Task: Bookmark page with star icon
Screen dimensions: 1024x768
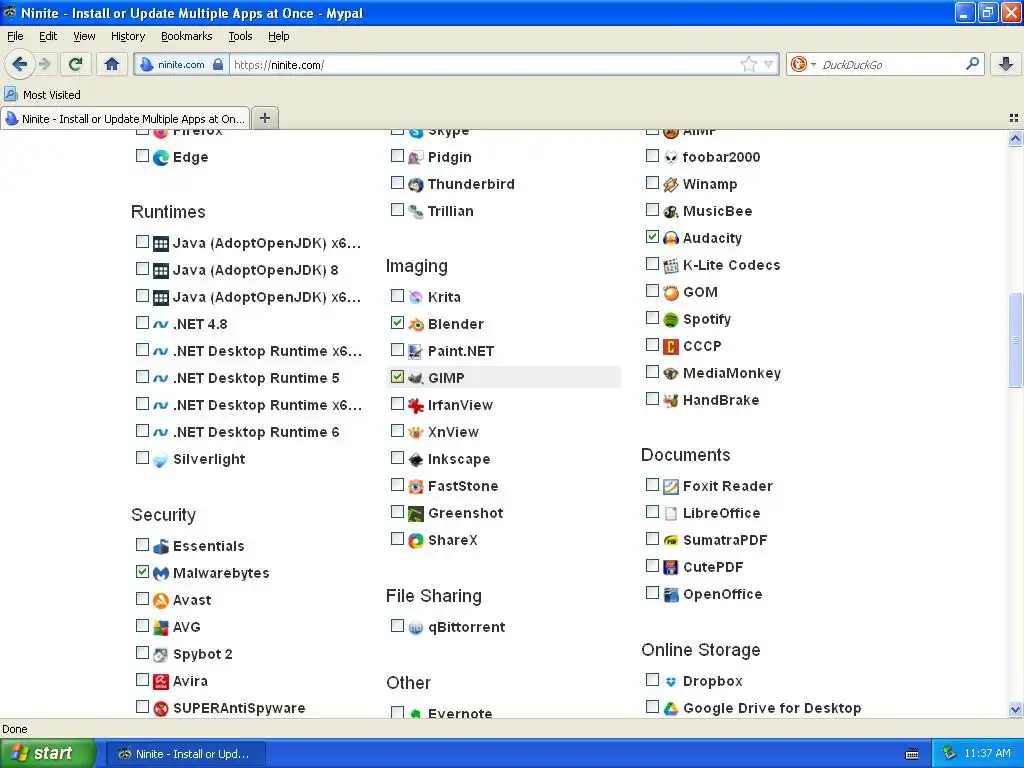Action: [748, 64]
